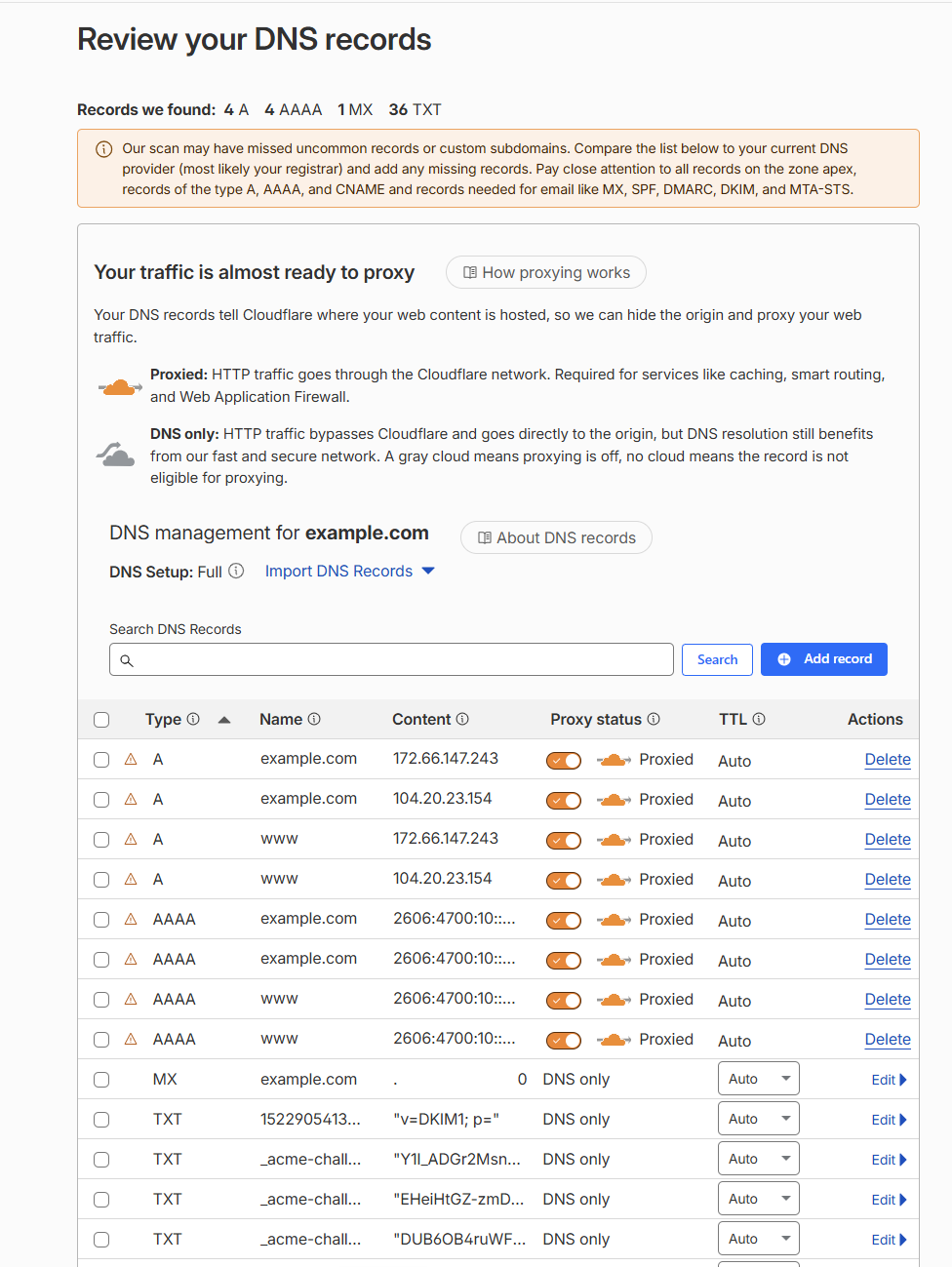Click the info icon next to TTL header
Viewport: 952px width, 1267px height.
point(759,719)
